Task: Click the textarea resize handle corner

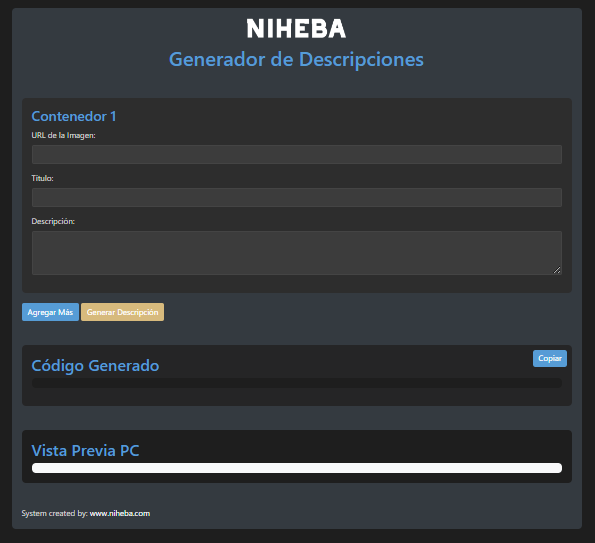Action: (x=557, y=270)
